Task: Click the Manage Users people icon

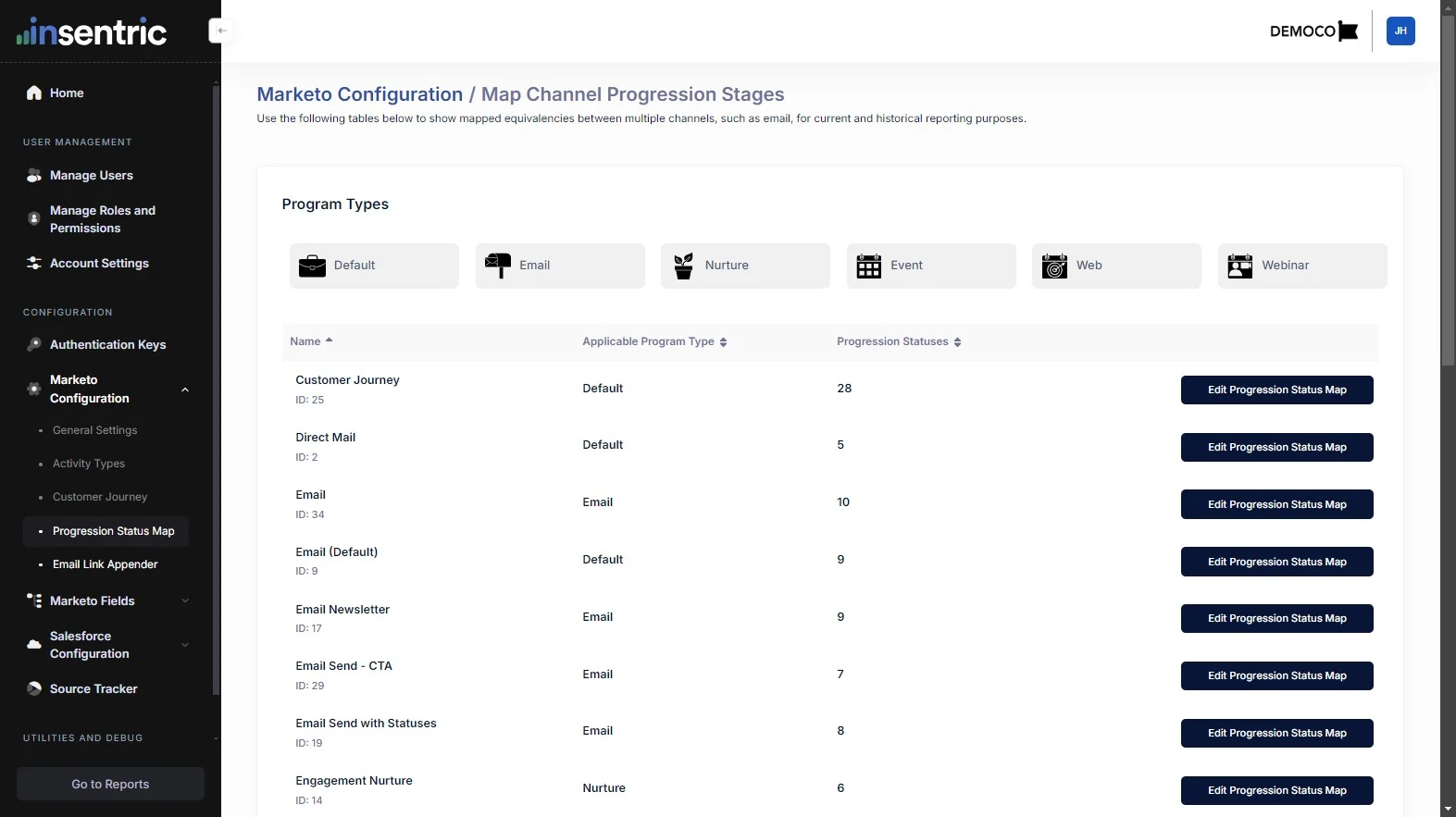Action: coord(34,175)
